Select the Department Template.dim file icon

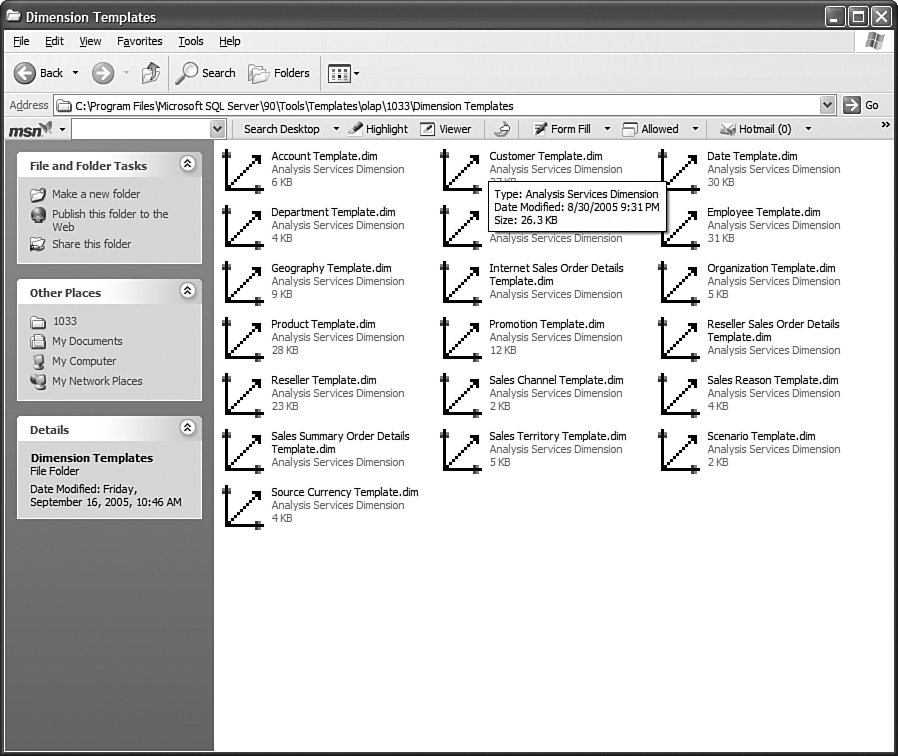point(243,227)
